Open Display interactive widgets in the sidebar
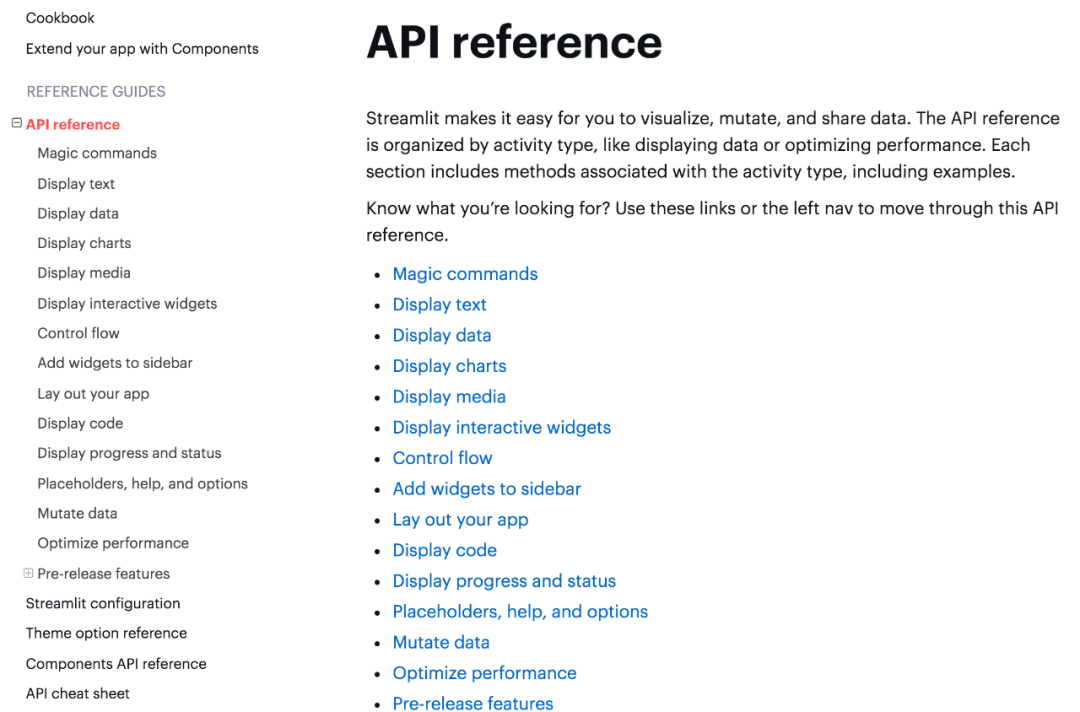This screenshot has width=1080, height=712. tap(127, 304)
